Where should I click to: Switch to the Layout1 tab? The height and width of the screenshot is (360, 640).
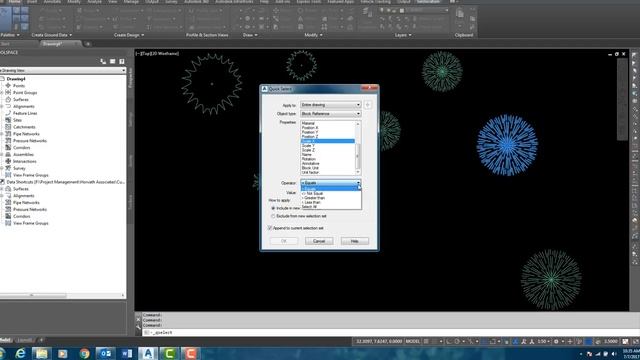coord(25,340)
